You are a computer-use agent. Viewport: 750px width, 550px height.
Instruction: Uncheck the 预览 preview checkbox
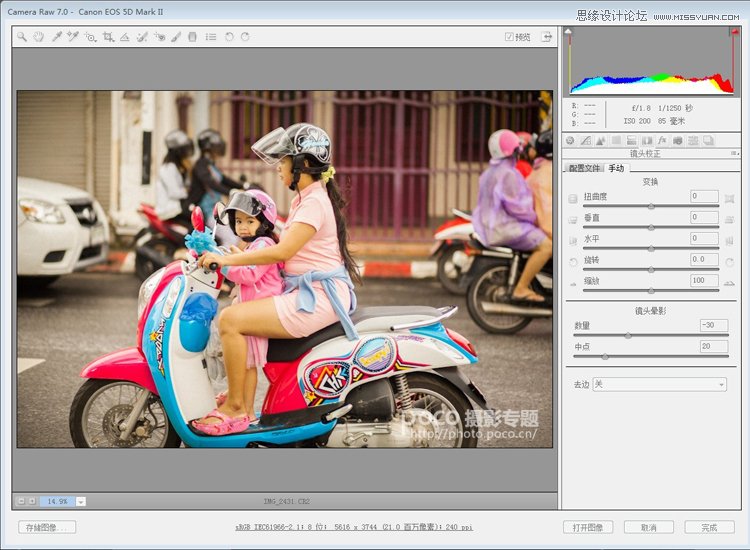[509, 37]
